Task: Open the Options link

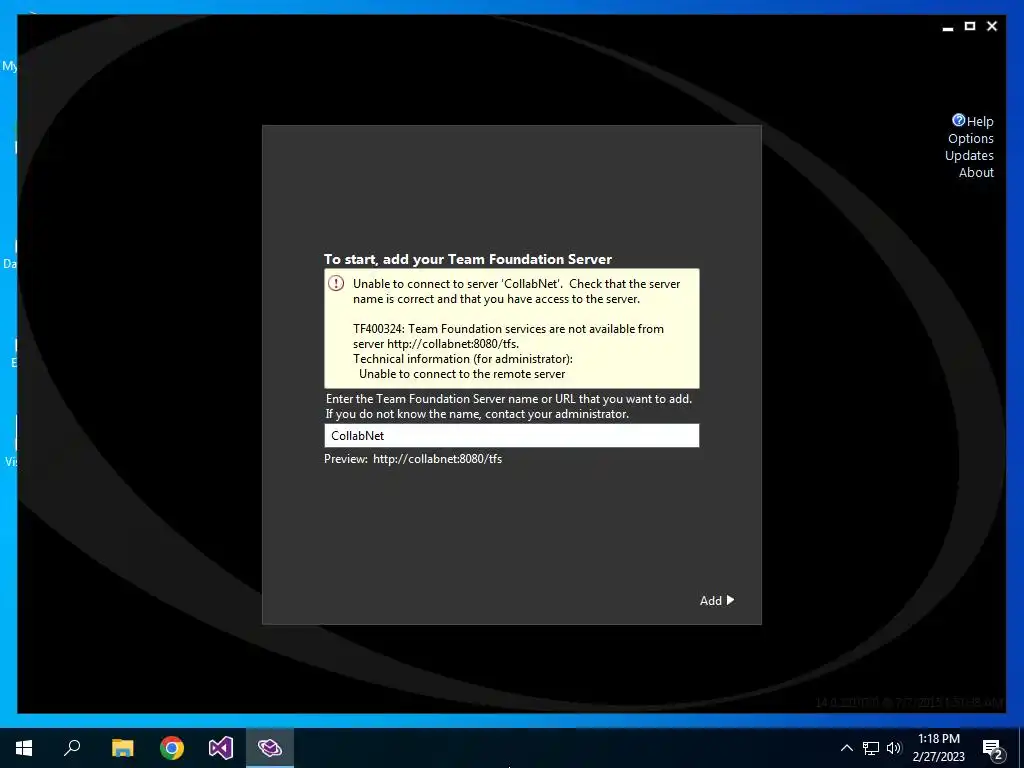Action: 970,138
